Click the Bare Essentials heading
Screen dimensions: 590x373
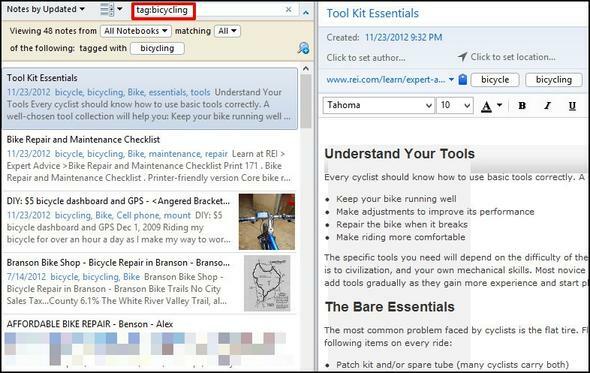(390, 307)
